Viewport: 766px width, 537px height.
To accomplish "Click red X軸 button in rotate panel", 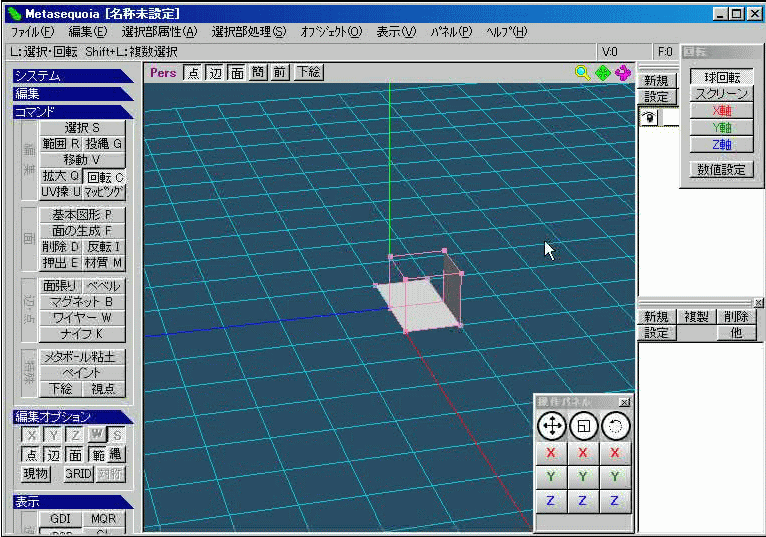I will click(722, 111).
